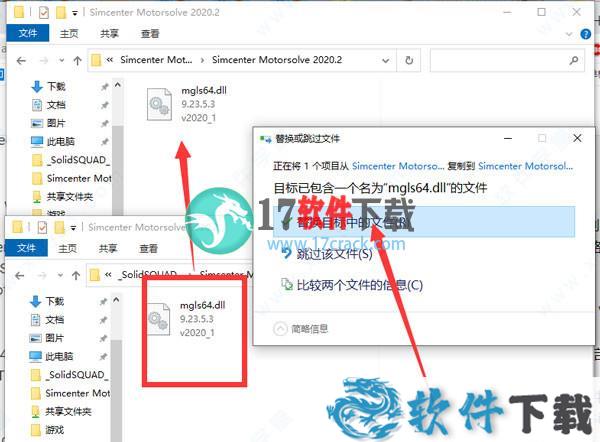Click the search box in the upper window
The image size is (600, 442).
click(507, 60)
